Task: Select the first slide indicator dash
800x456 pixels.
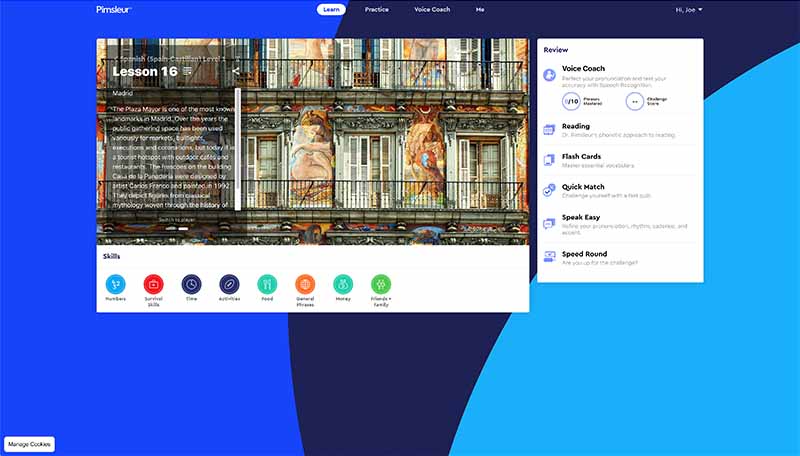Action: coord(171,229)
